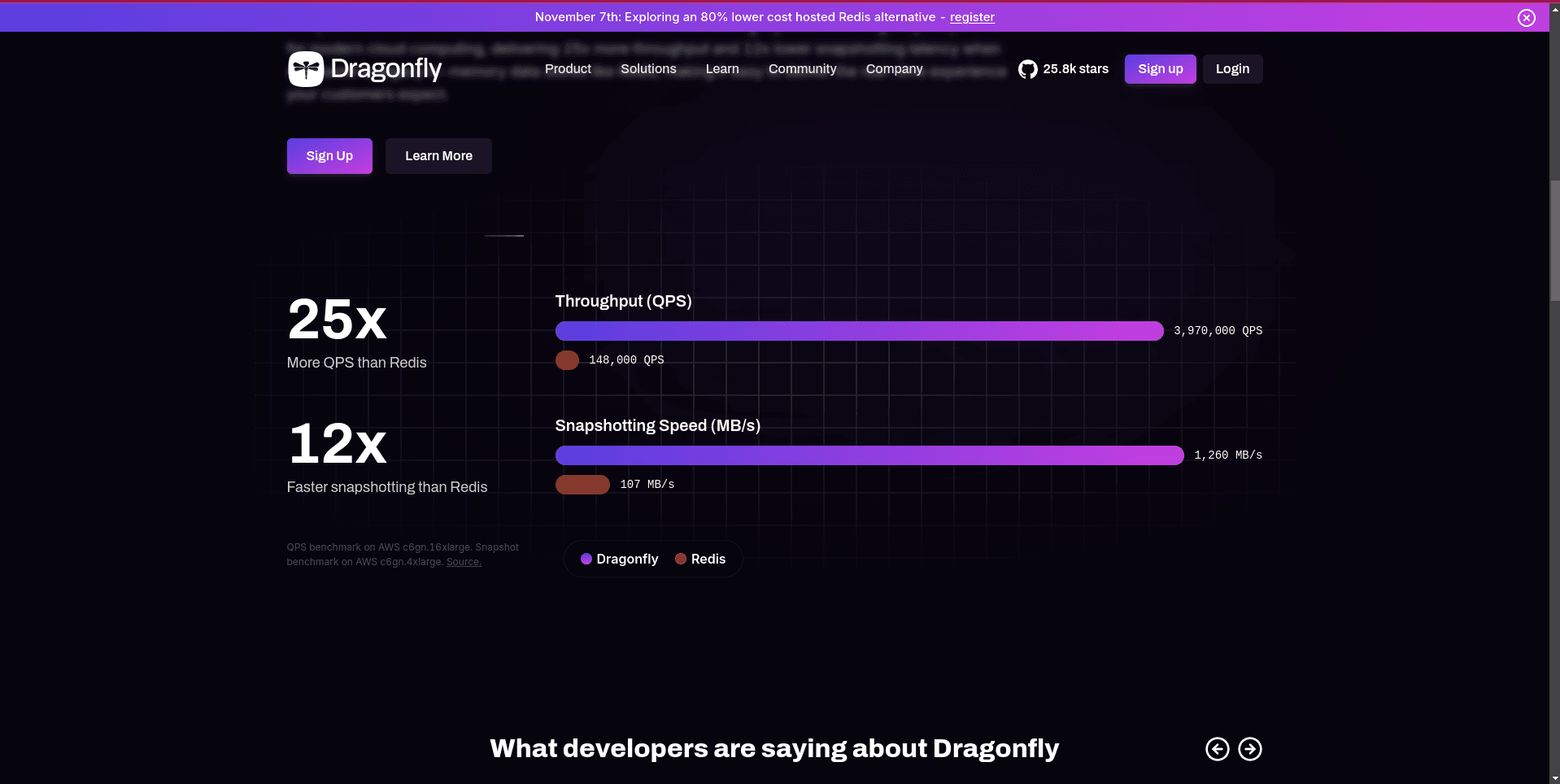Click the Dragonfly wordmark text
1560x784 pixels.
[x=386, y=69]
